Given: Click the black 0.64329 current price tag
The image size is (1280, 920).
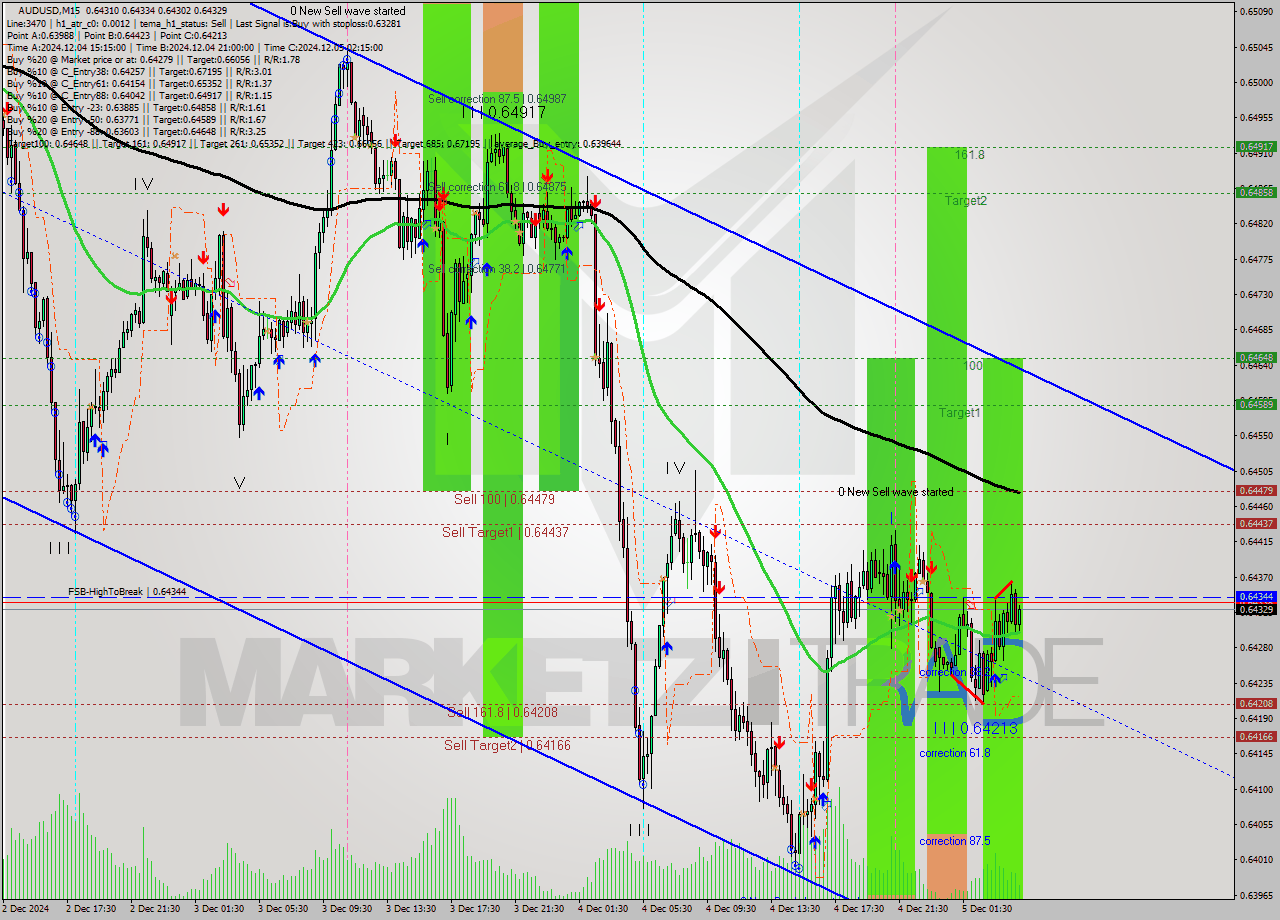Looking at the screenshot, I should pos(1256,609).
